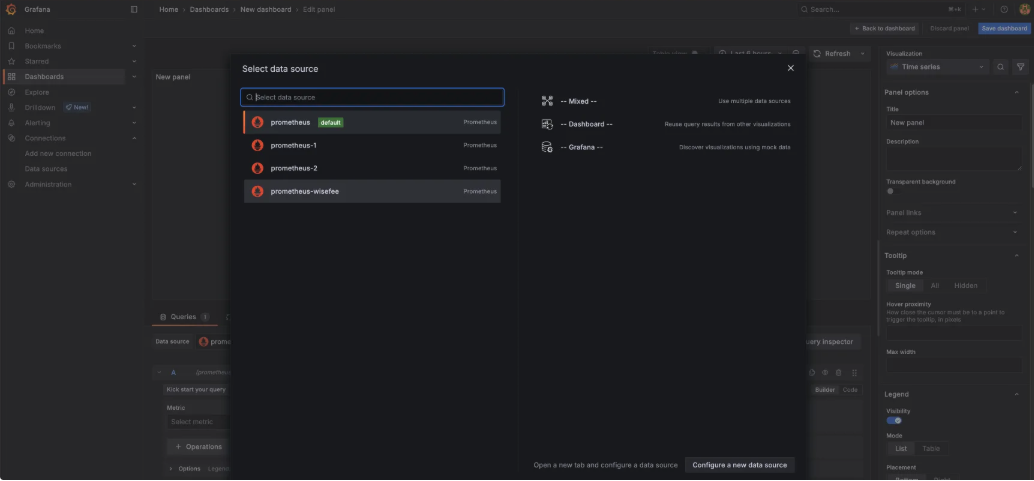Viewport: 1034px width, 481px height.
Task: Click Configure a new data source
Action: coord(740,465)
